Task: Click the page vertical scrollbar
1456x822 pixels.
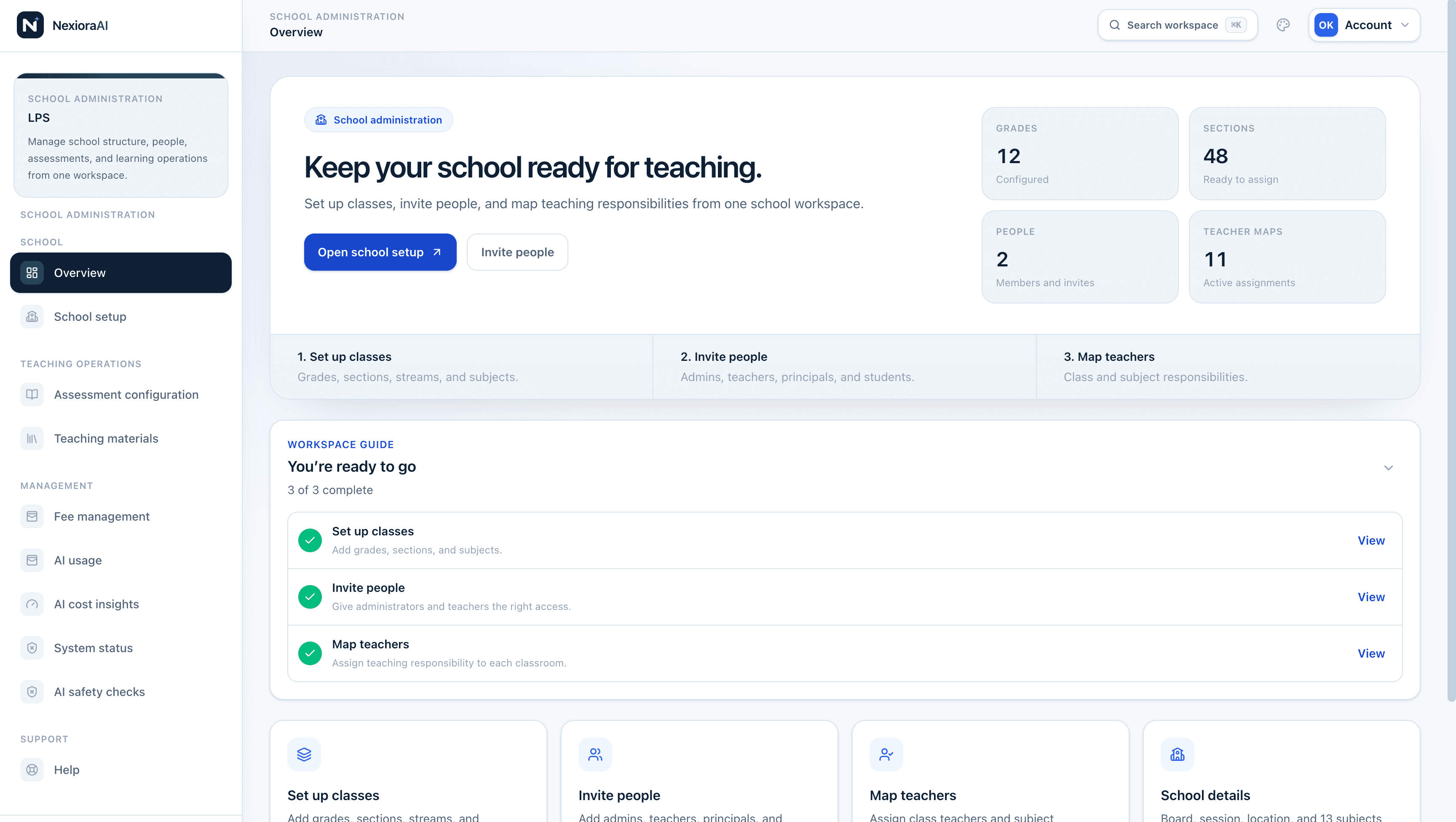Action: click(x=1451, y=351)
